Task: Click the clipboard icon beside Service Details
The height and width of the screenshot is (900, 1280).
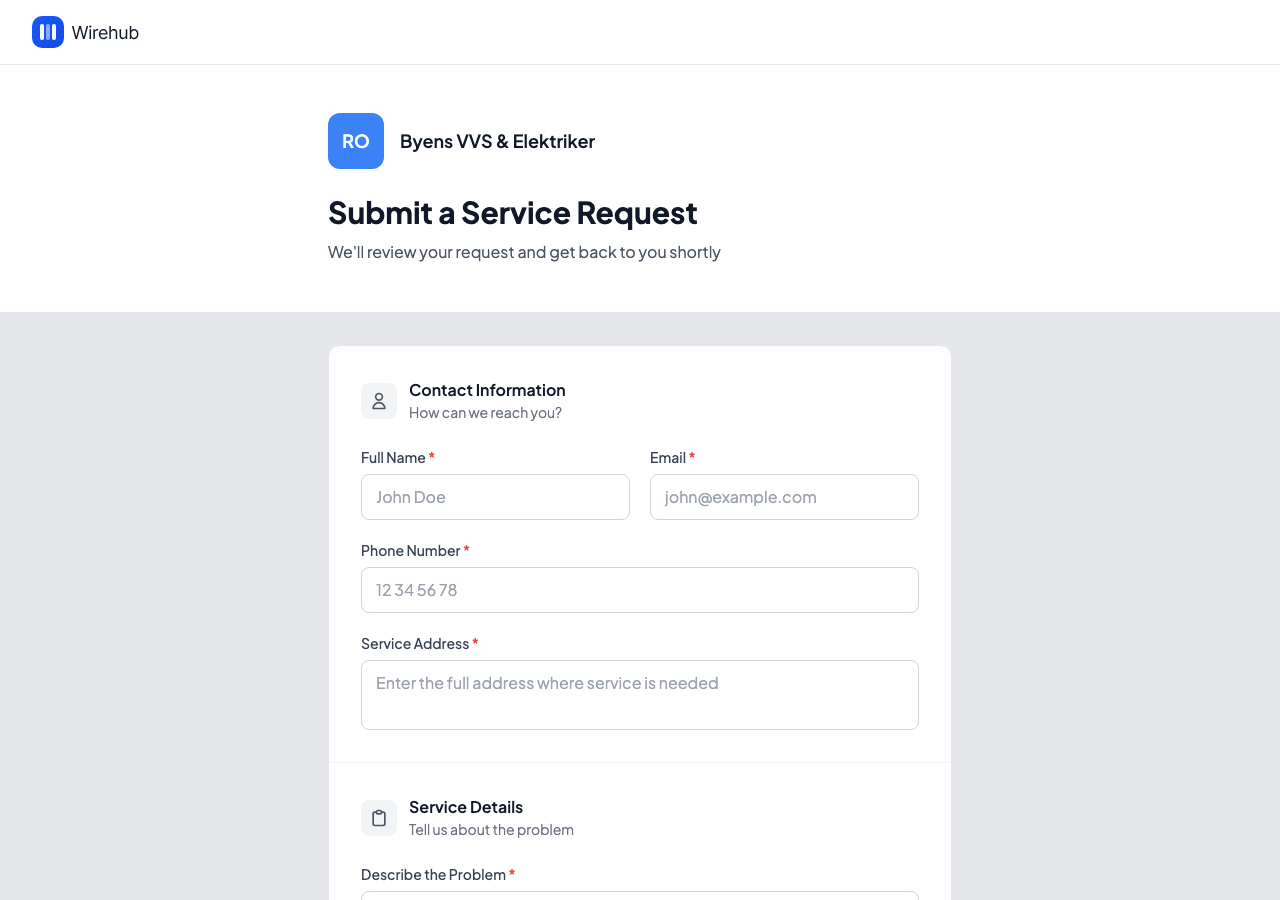Action: point(379,818)
